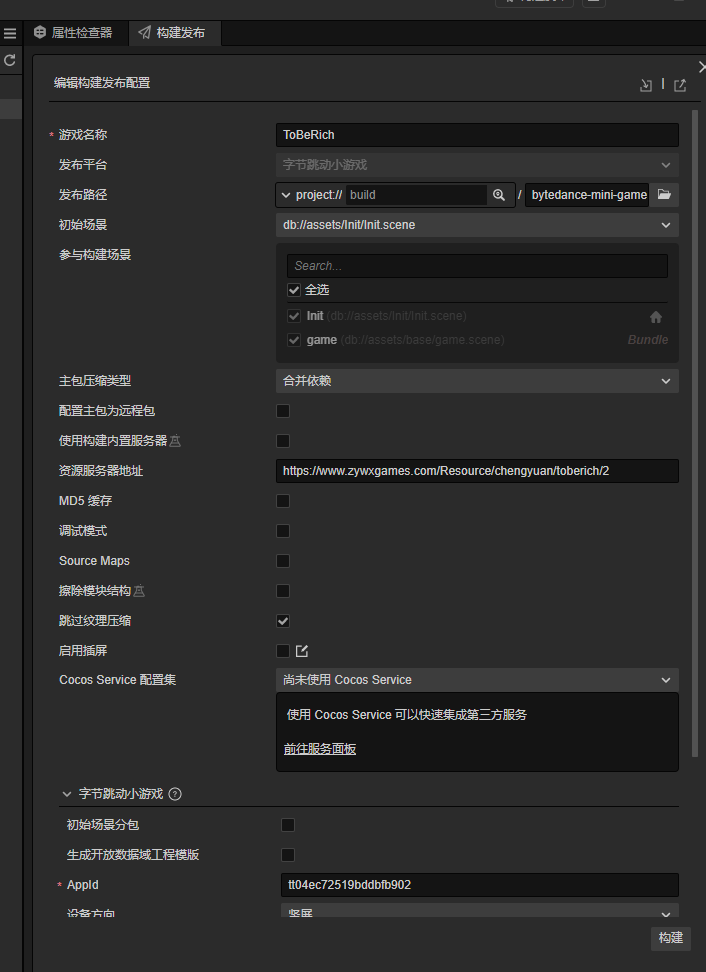This screenshot has width=706, height=972.
Task: Uncheck 跳过纹理压缩 checkbox
Action: (283, 621)
